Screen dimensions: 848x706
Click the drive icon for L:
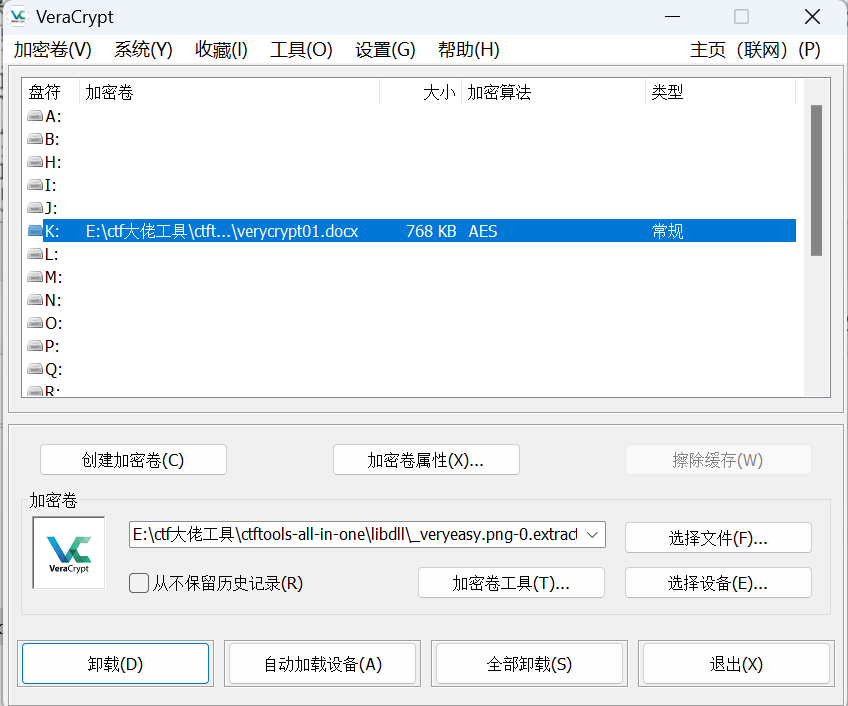[35, 254]
